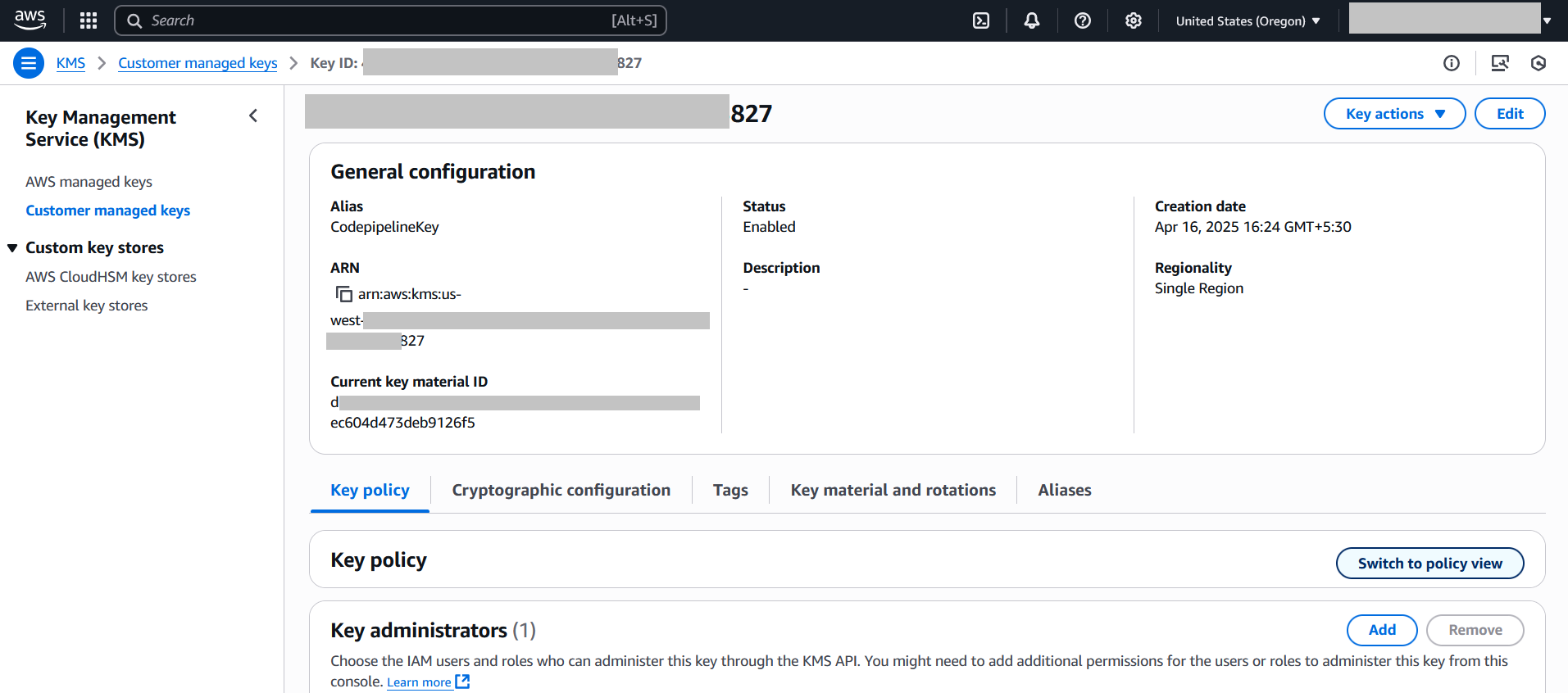Open the hexagon security icon at right
This screenshot has height=693, width=1568.
pos(1538,63)
